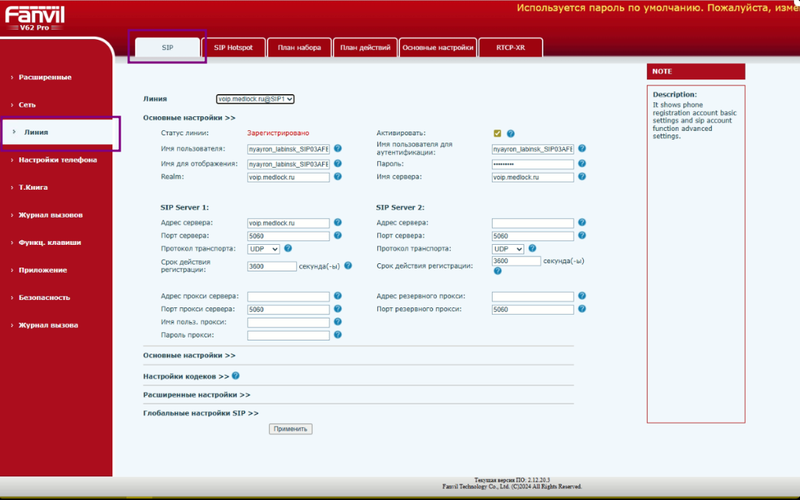Screen dimensions: 800x500
Task: Click help icon for SIP Server 1 transport protocol
Action: point(288,248)
